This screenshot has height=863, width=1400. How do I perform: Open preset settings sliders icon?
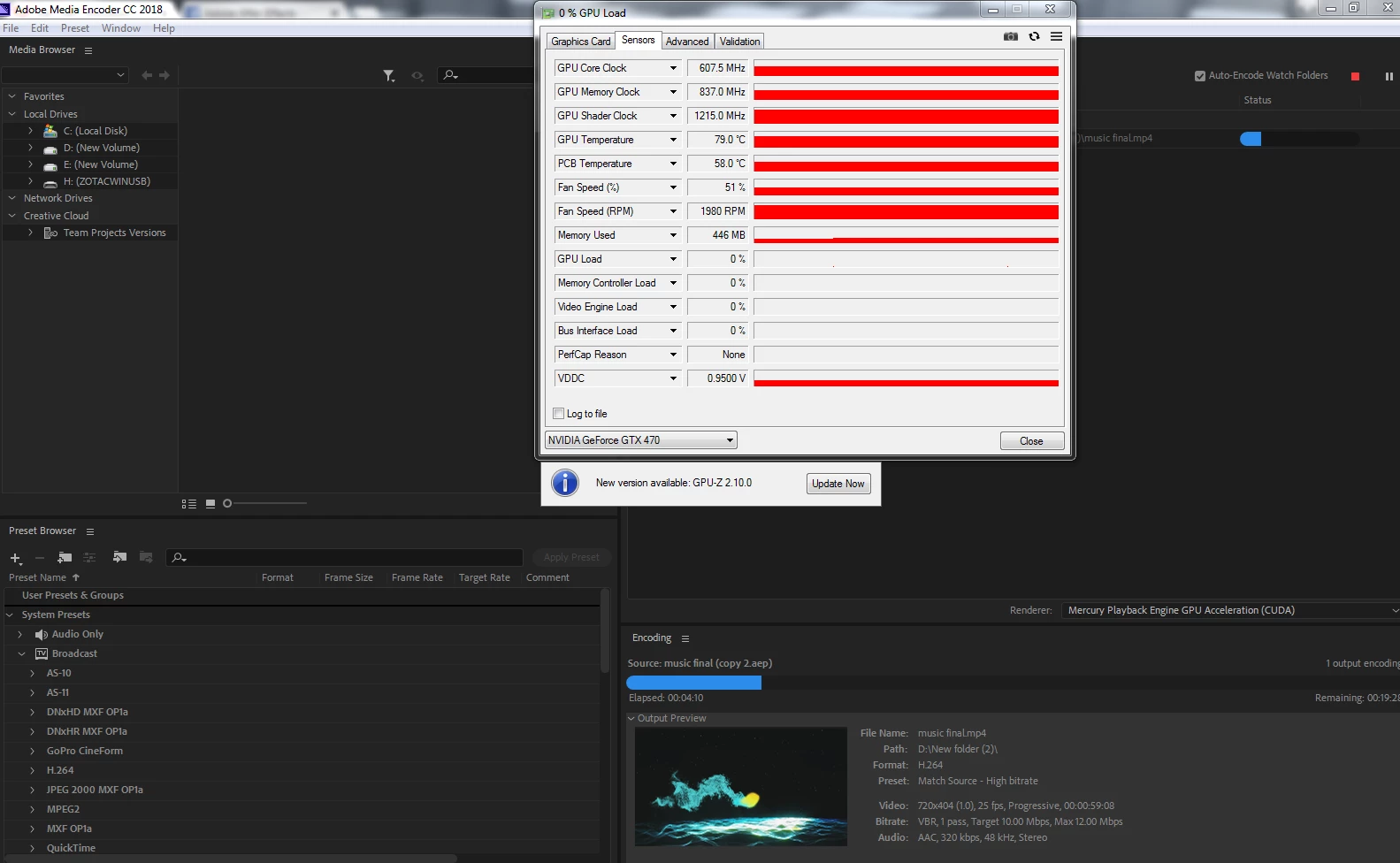pos(89,557)
